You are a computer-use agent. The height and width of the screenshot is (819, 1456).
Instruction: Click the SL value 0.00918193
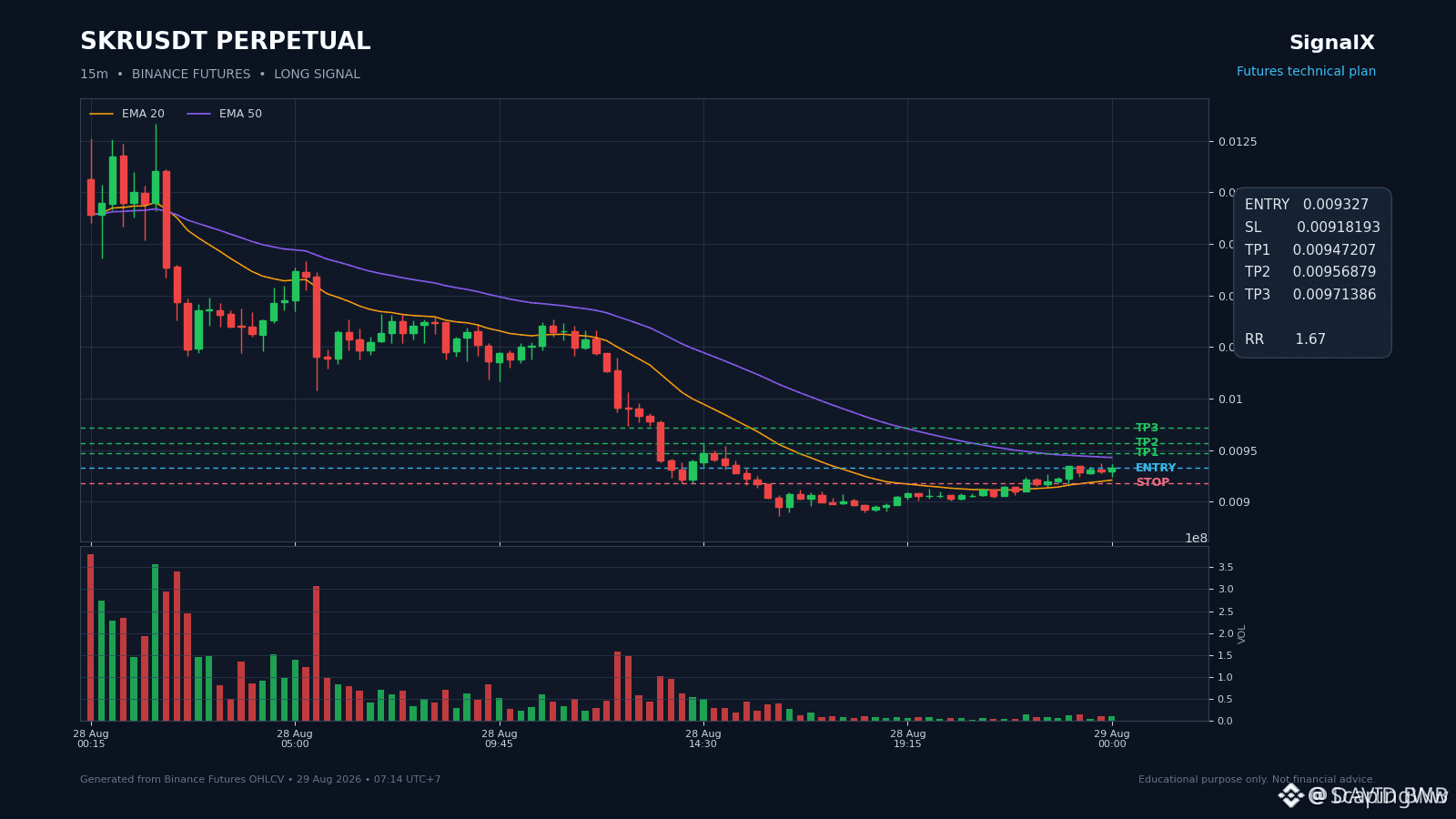(x=1339, y=227)
